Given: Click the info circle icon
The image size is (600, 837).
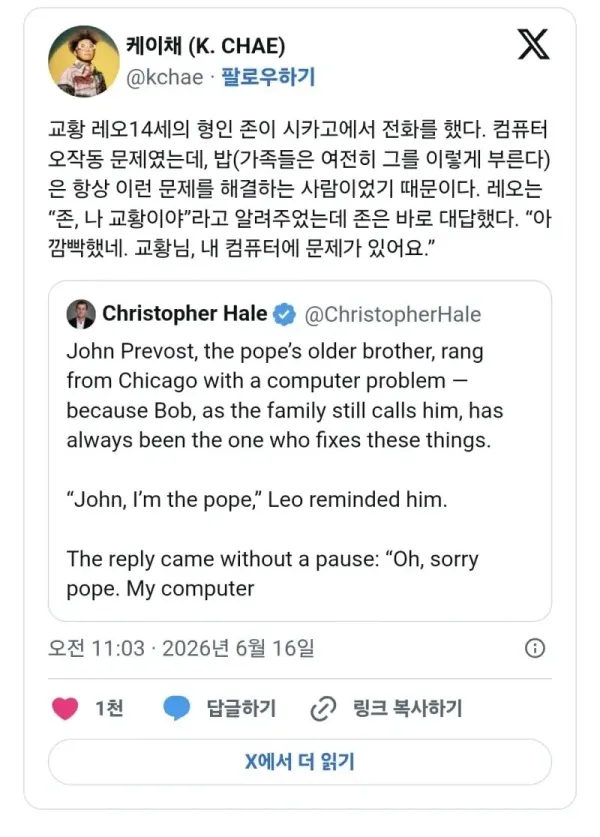Looking at the screenshot, I should [x=535, y=648].
